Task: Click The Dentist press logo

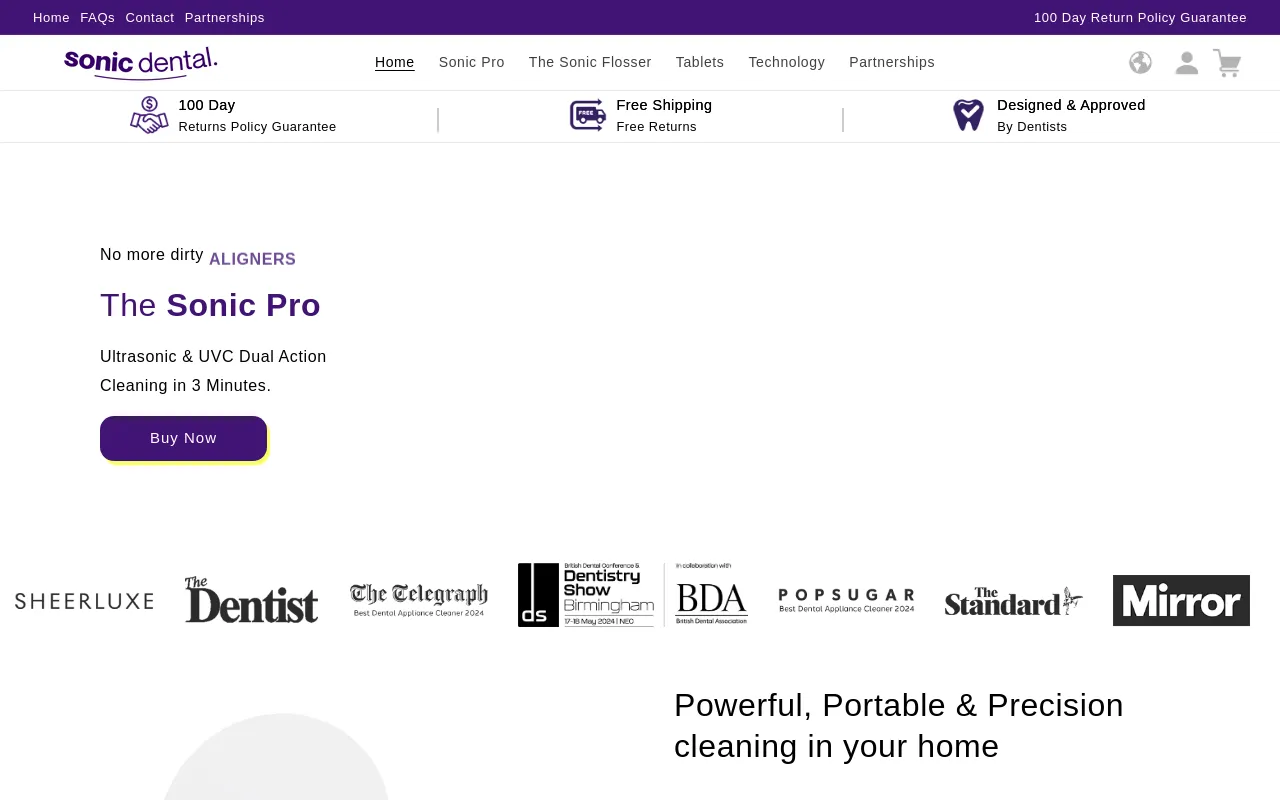Action: click(x=251, y=600)
